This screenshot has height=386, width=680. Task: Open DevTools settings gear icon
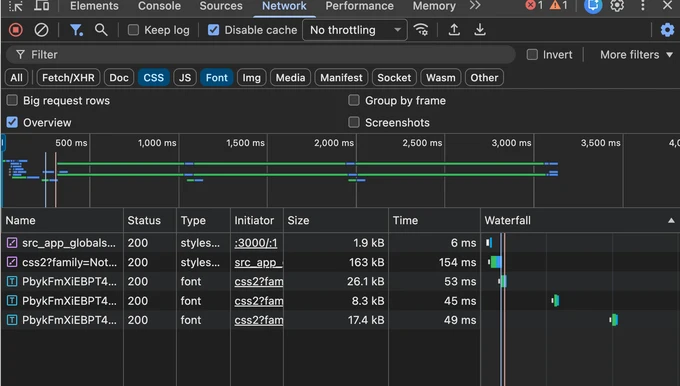pos(617,6)
